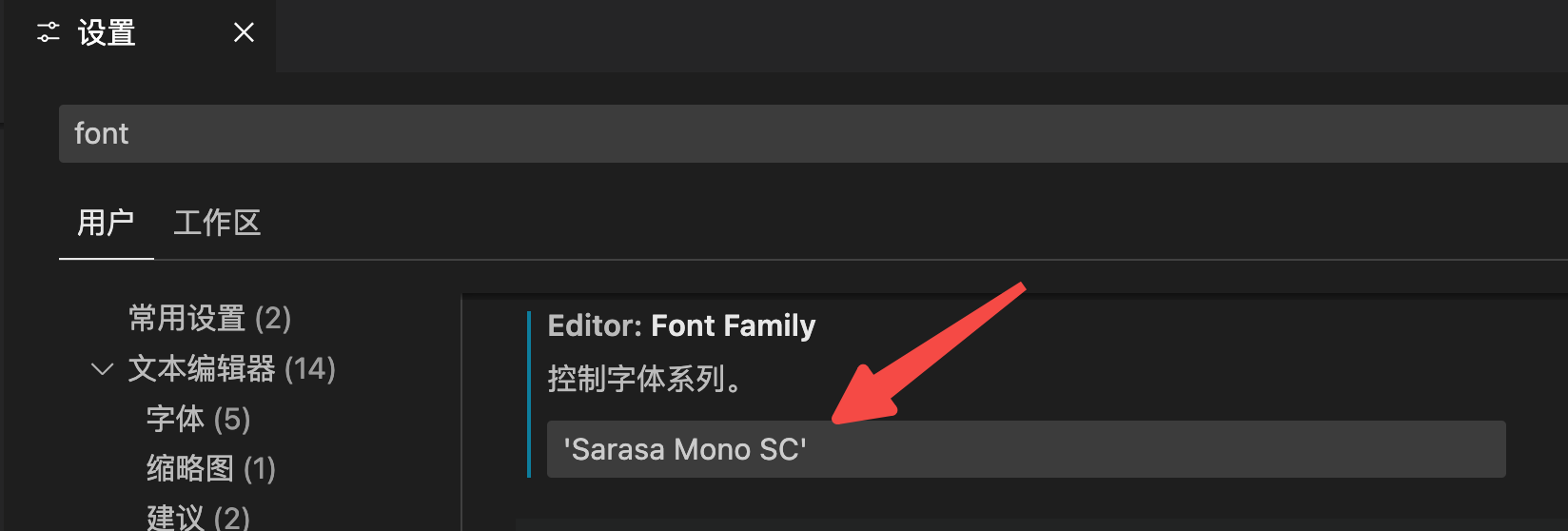Viewport: 1568px width, 531px height.
Task: Click the (14) count beside 文本编辑器
Action: coord(310,368)
